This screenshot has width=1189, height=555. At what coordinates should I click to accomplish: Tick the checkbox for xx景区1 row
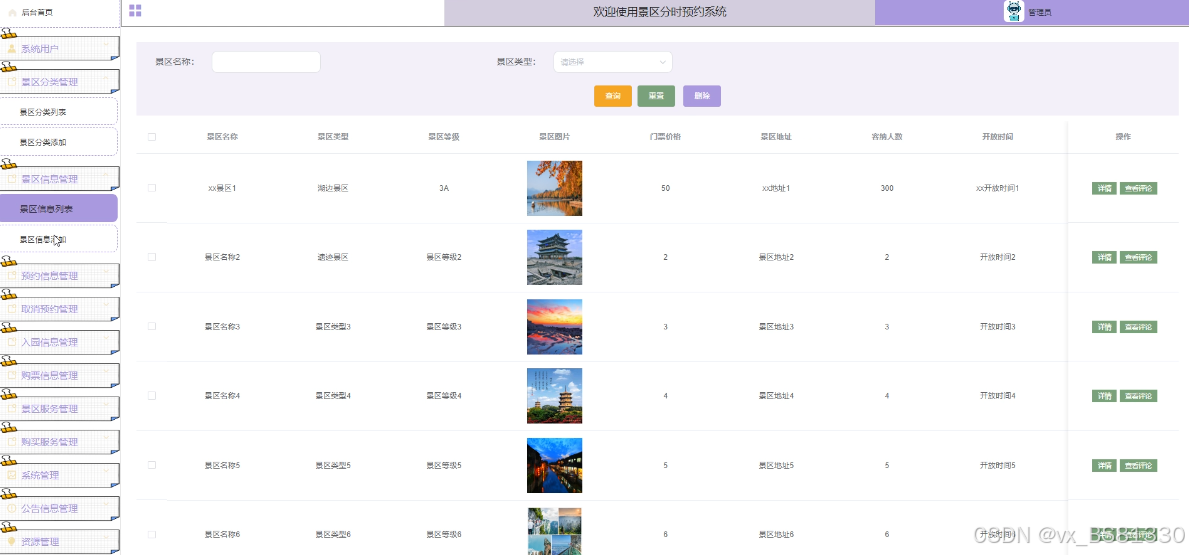coord(152,187)
